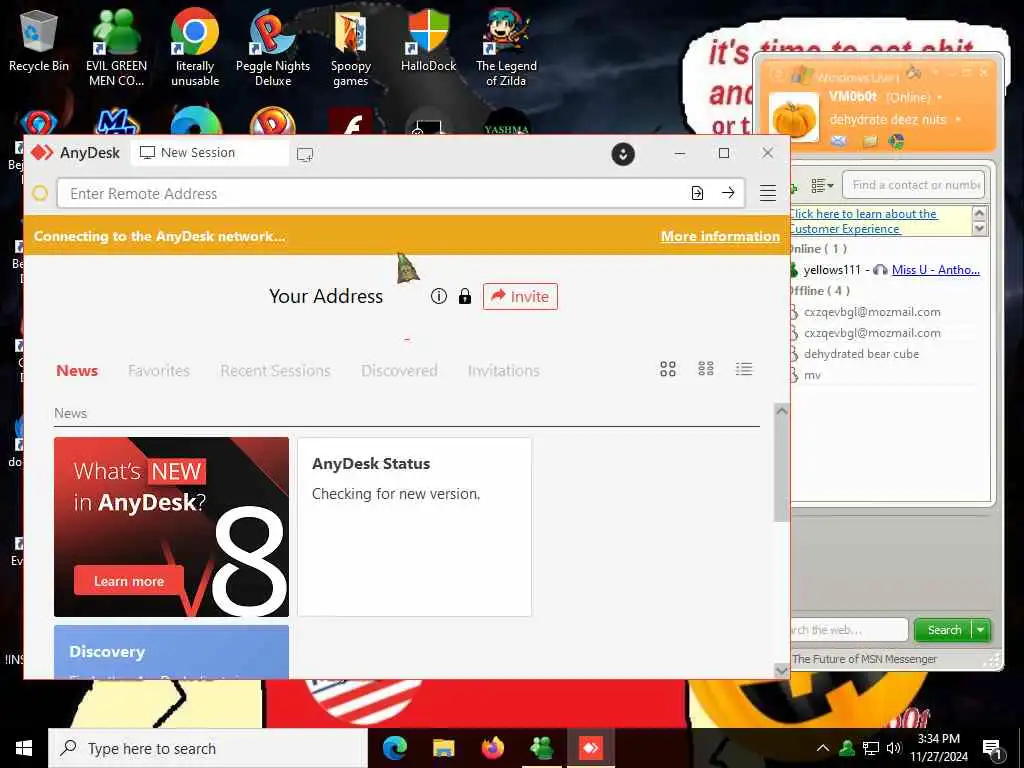Viewport: 1024px width, 768px height.
Task: Click the AnyDesk icon in the taskbar
Action: (x=590, y=748)
